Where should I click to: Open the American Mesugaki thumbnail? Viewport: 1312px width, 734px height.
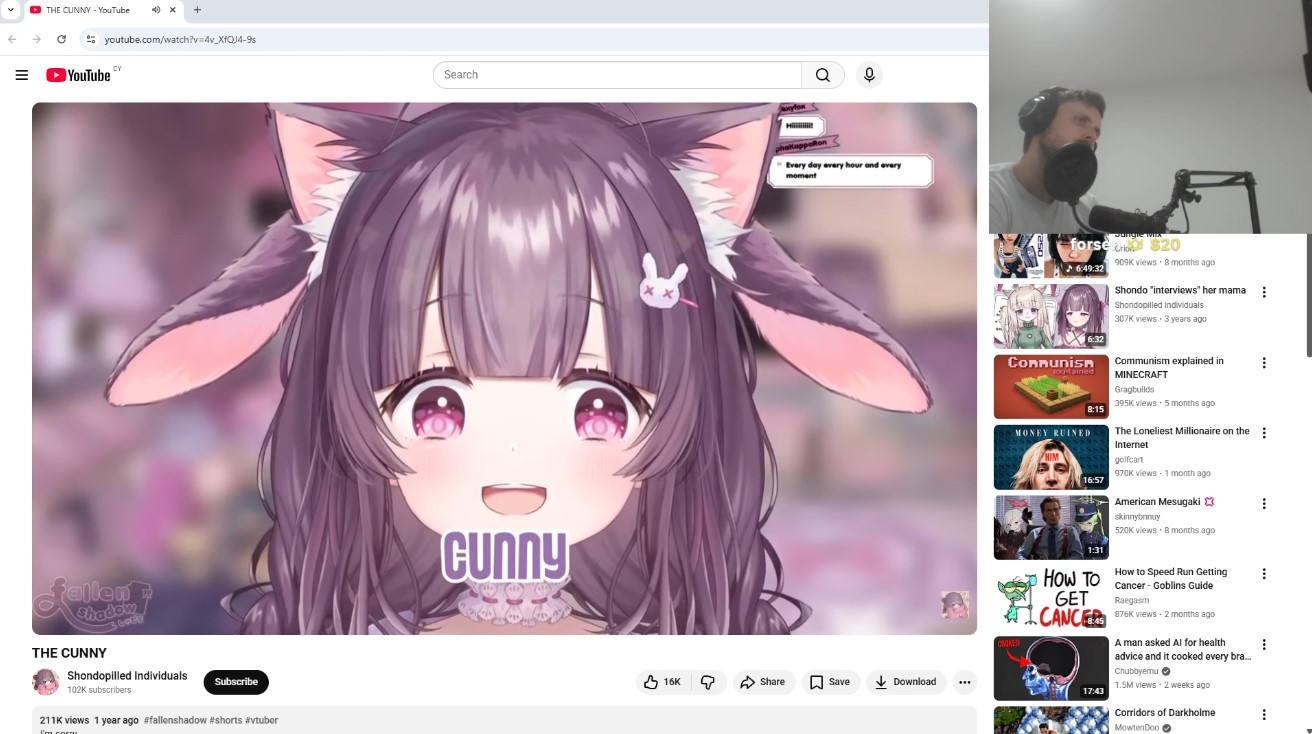[1051, 528]
